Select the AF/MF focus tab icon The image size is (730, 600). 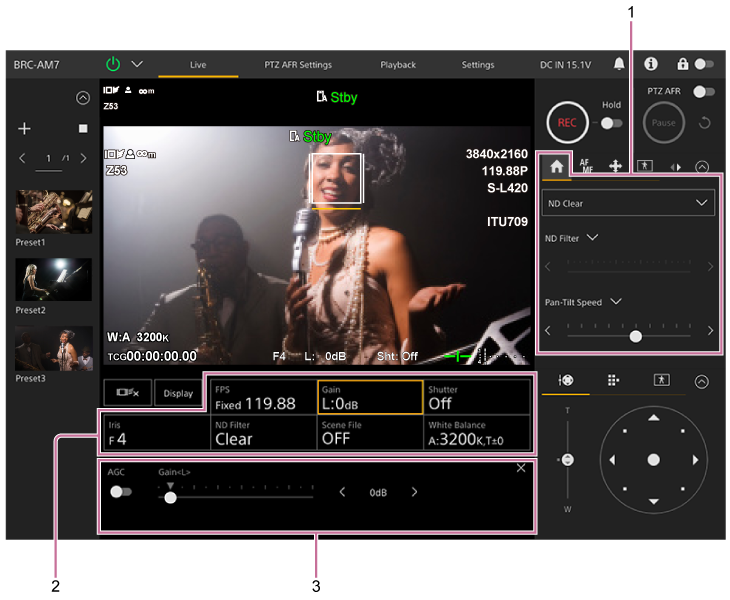(585, 166)
